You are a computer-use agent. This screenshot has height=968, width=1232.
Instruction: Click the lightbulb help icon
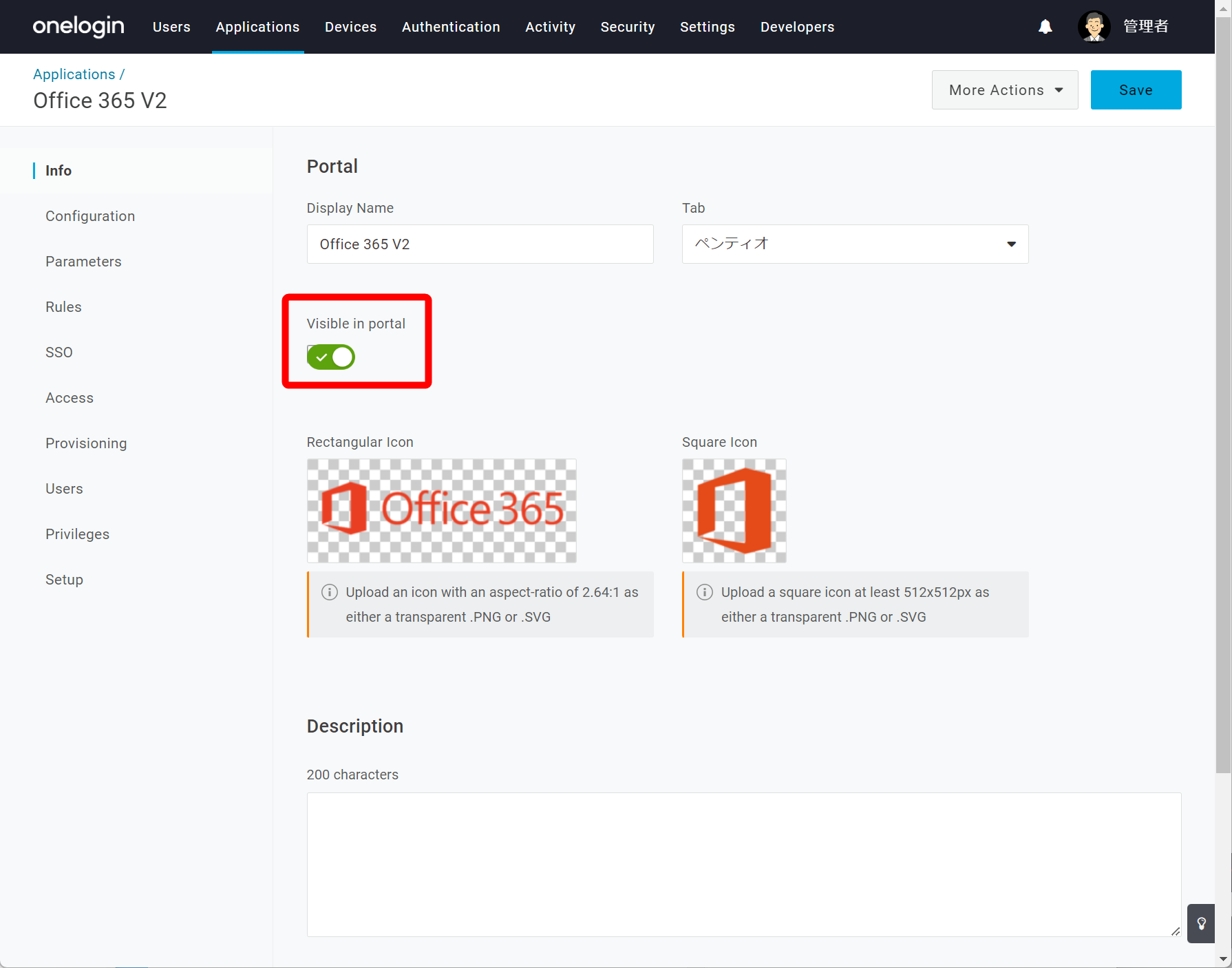[x=1201, y=923]
